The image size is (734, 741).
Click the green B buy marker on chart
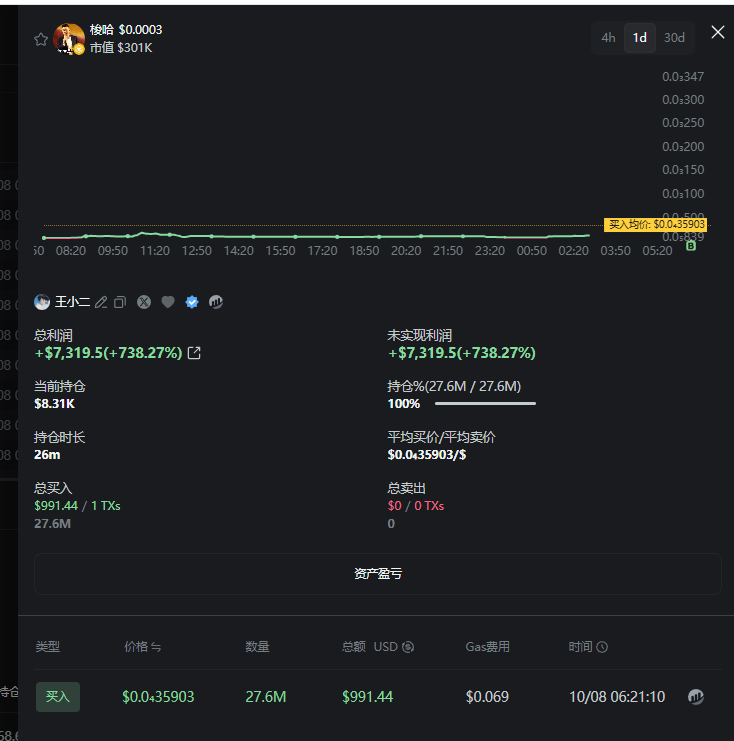point(690,244)
